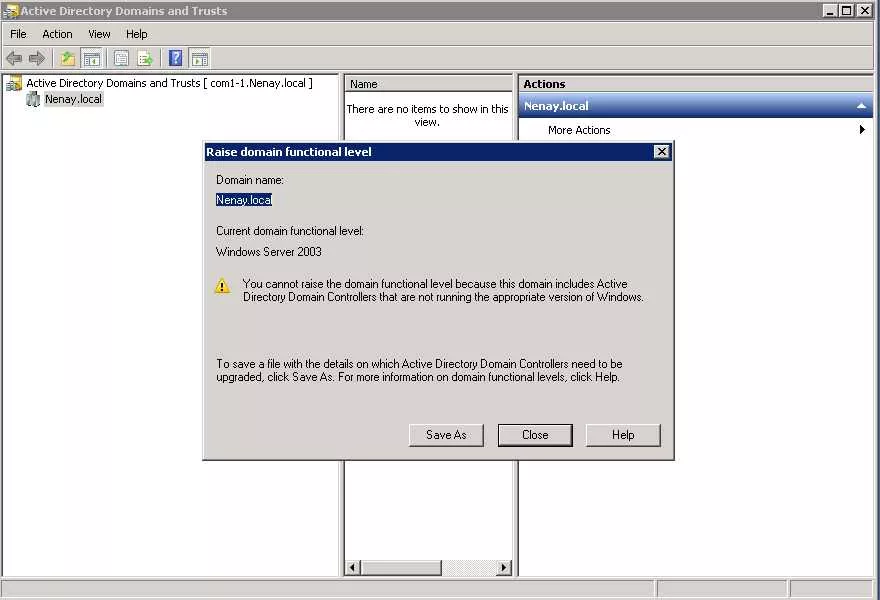Click the root console tree node icon
The width and height of the screenshot is (880, 600).
(x=13, y=83)
